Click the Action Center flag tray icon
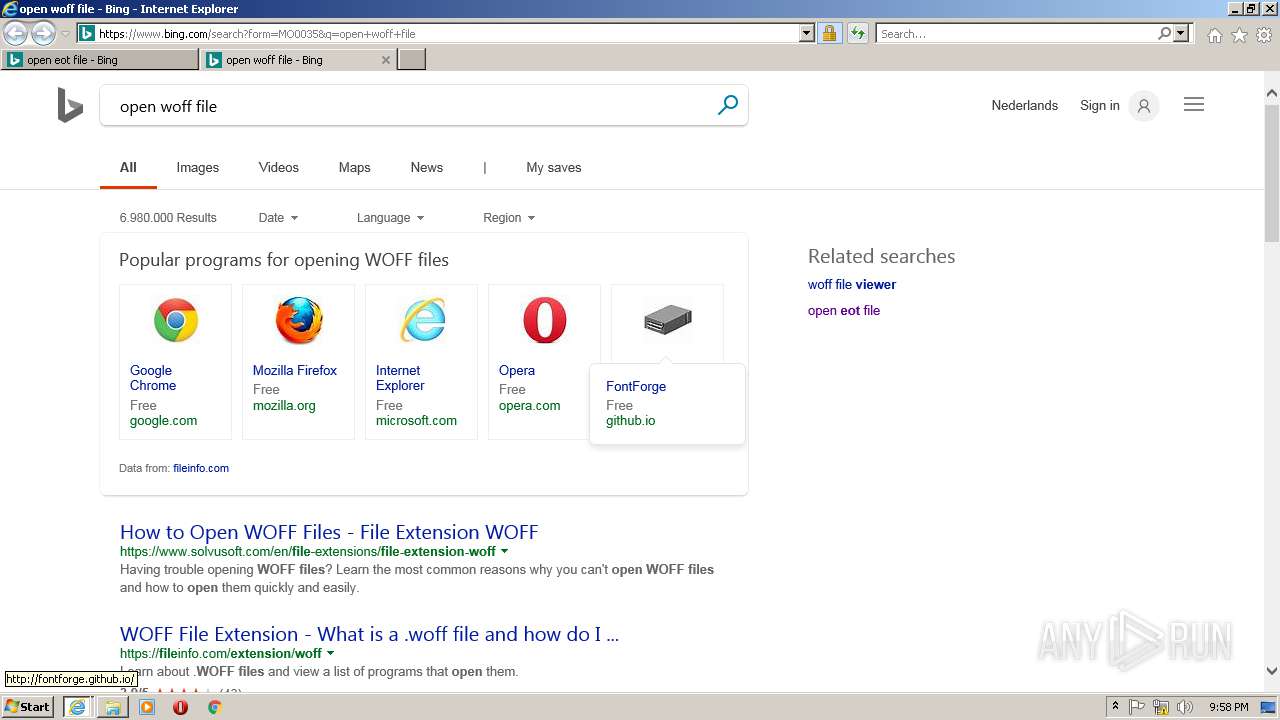 coord(1137,707)
